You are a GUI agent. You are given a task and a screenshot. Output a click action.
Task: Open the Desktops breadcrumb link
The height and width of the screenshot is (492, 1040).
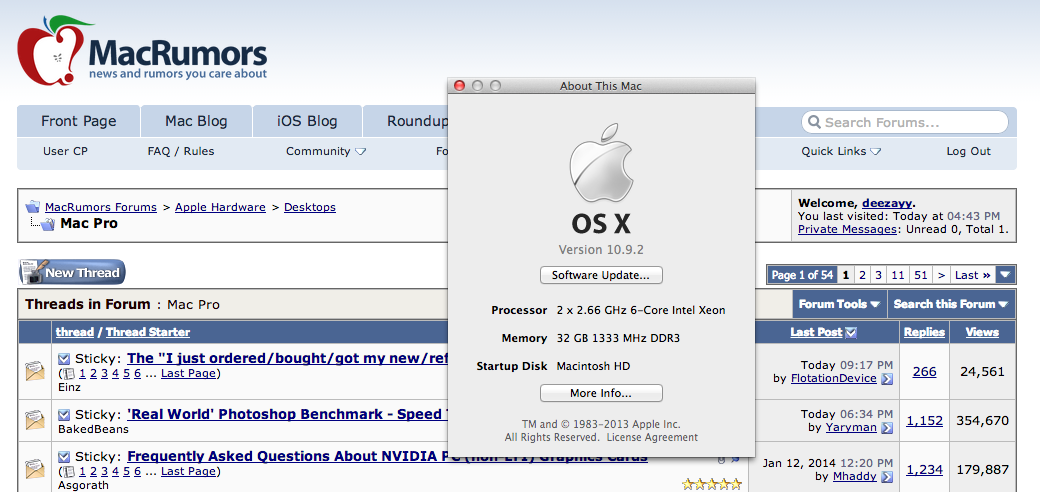pyautogui.click(x=310, y=207)
